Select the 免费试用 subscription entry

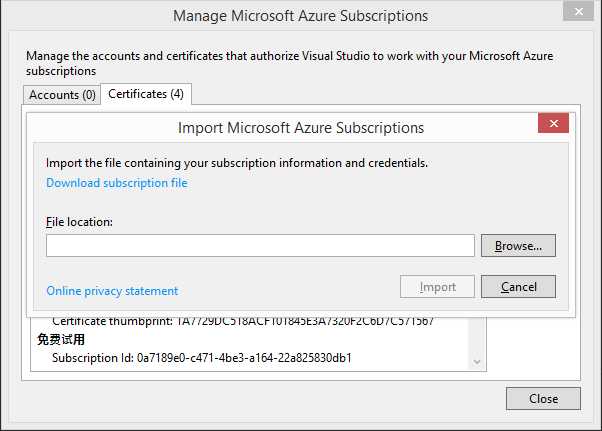click(x=61, y=339)
